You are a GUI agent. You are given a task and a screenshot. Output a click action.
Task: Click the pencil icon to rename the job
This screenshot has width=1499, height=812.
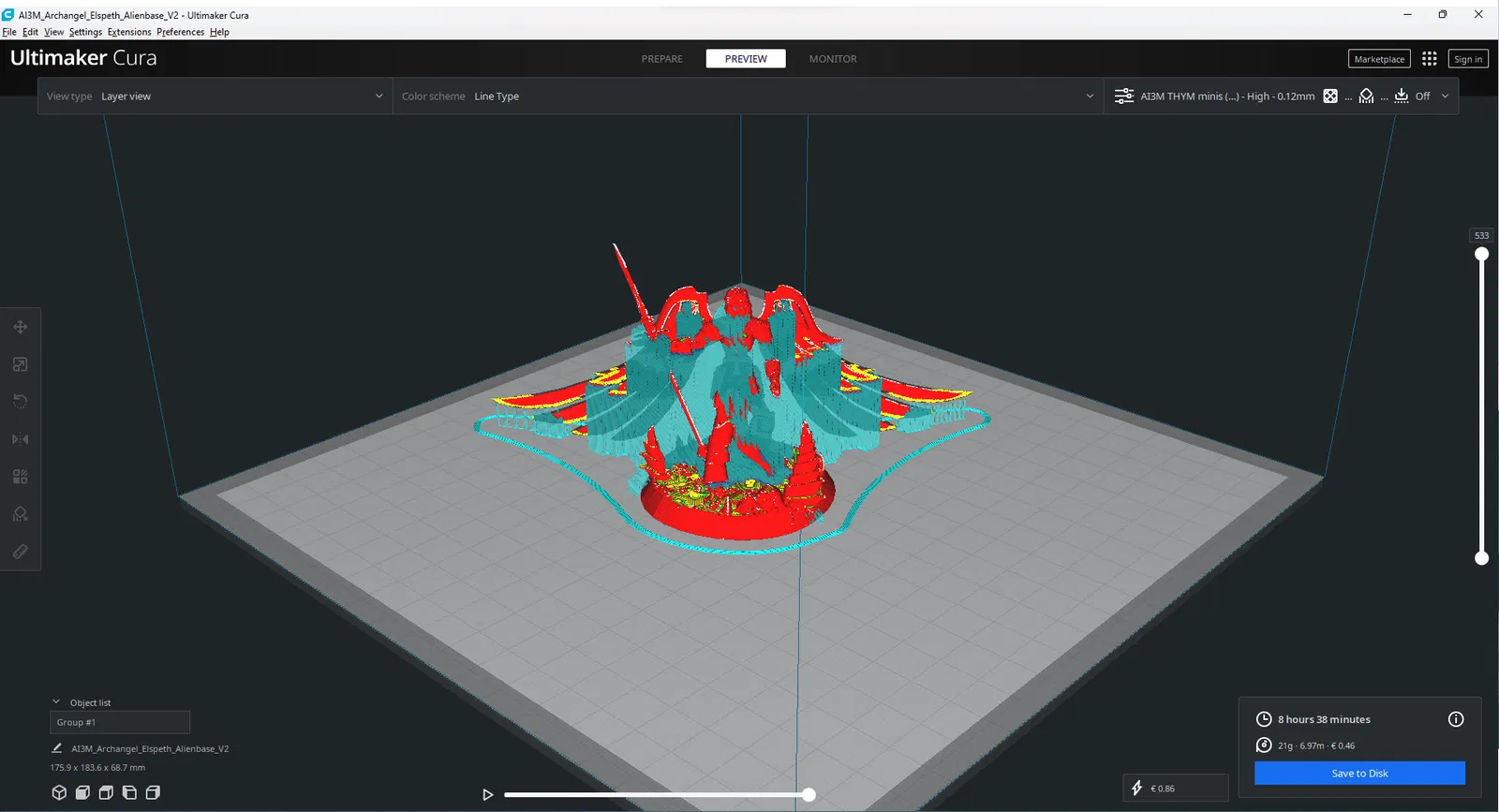(56, 748)
